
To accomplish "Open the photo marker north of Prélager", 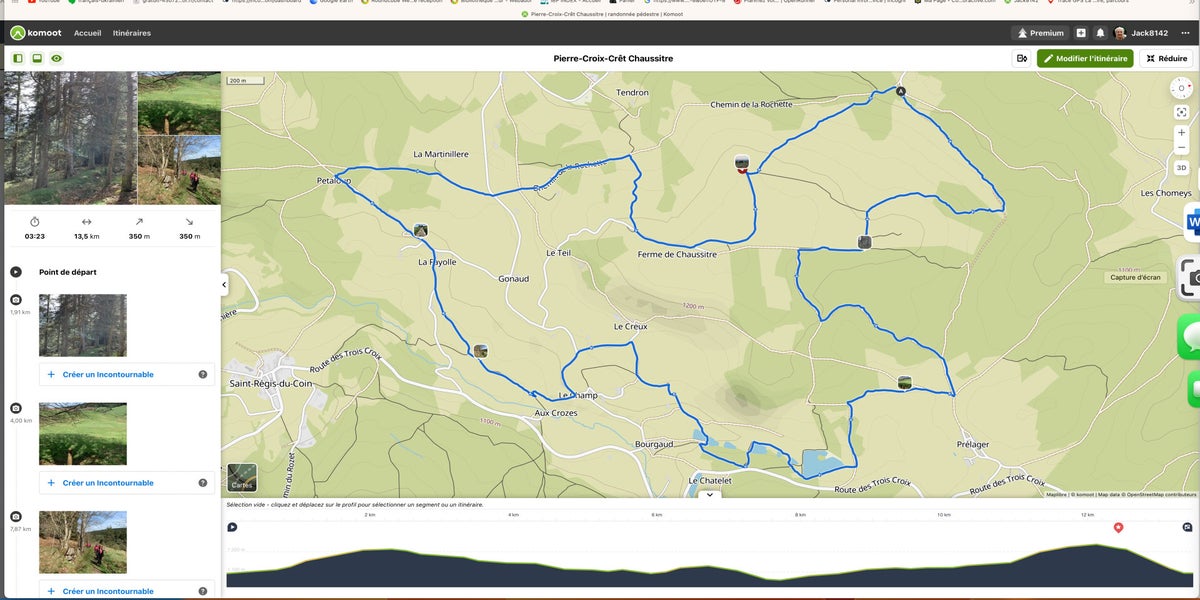I will coord(905,382).
